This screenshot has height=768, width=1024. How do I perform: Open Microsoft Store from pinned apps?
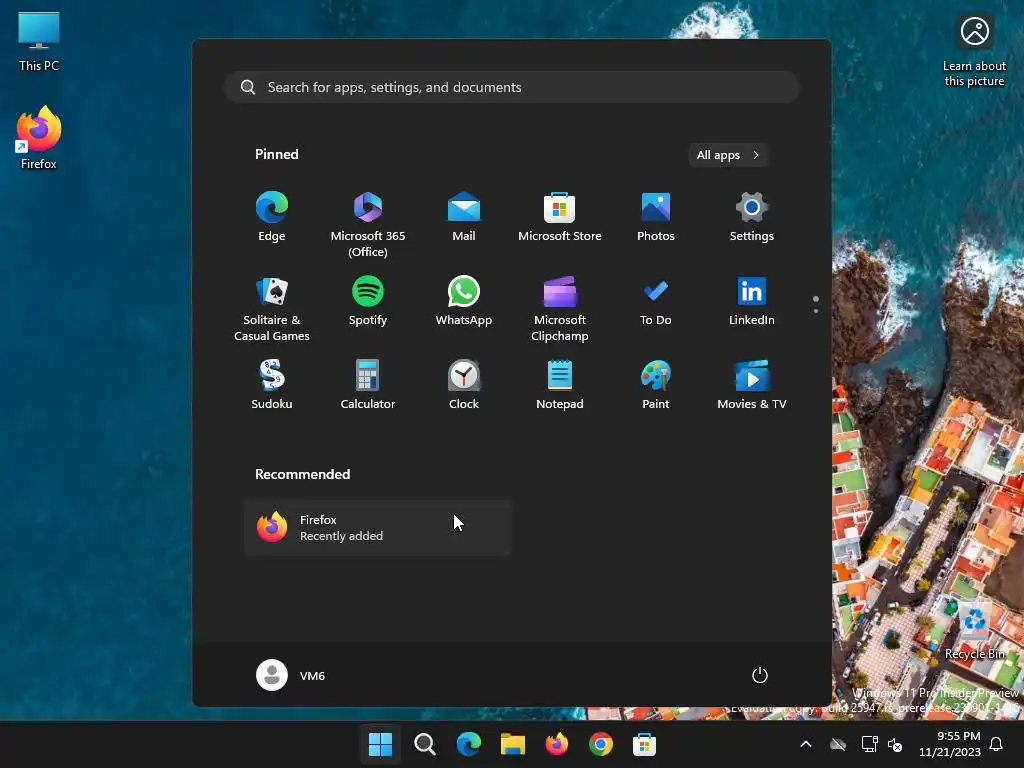click(x=560, y=217)
